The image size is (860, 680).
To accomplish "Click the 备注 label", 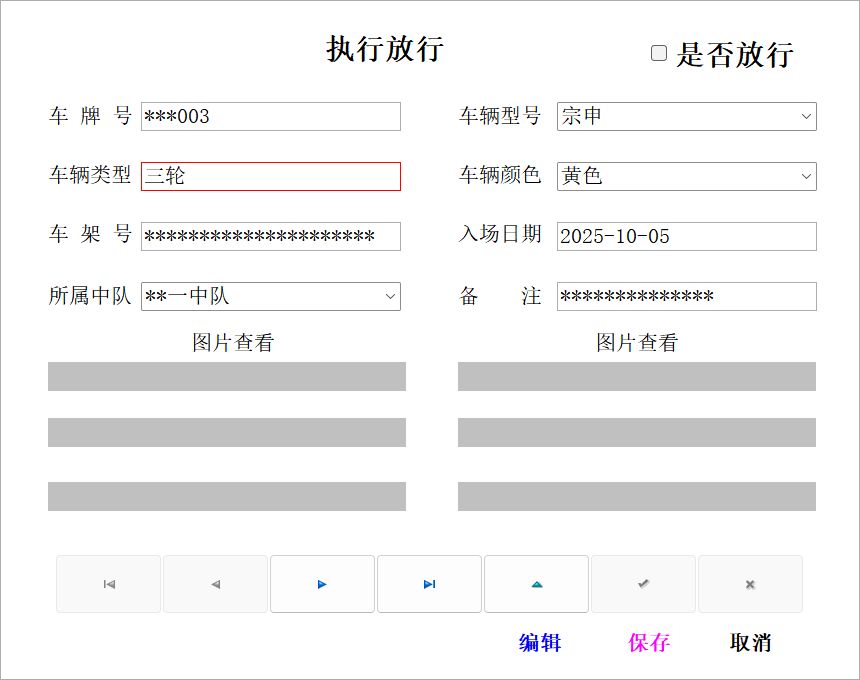I will coord(500,296).
